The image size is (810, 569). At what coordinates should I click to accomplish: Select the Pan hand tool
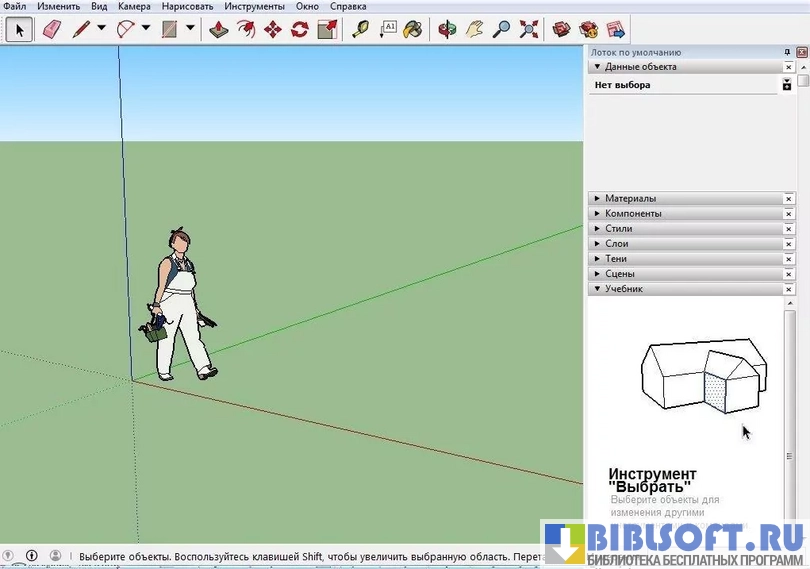(475, 29)
